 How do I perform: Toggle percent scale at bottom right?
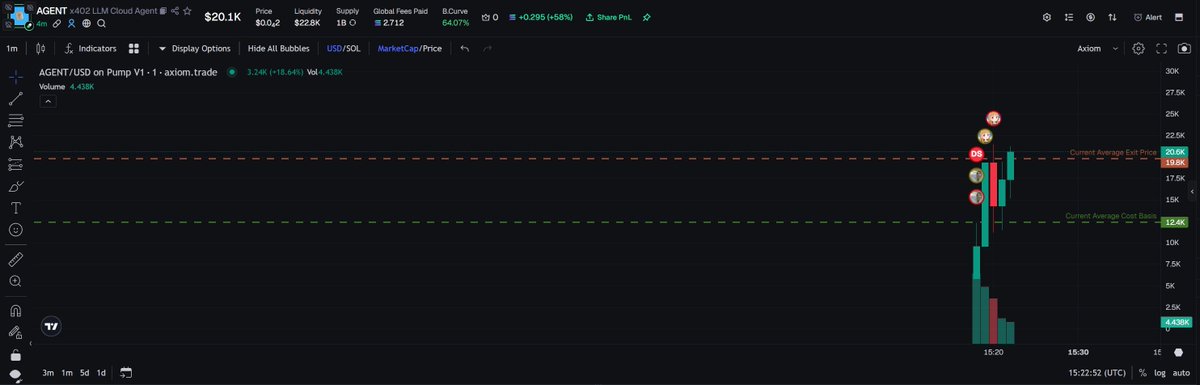click(x=1144, y=373)
